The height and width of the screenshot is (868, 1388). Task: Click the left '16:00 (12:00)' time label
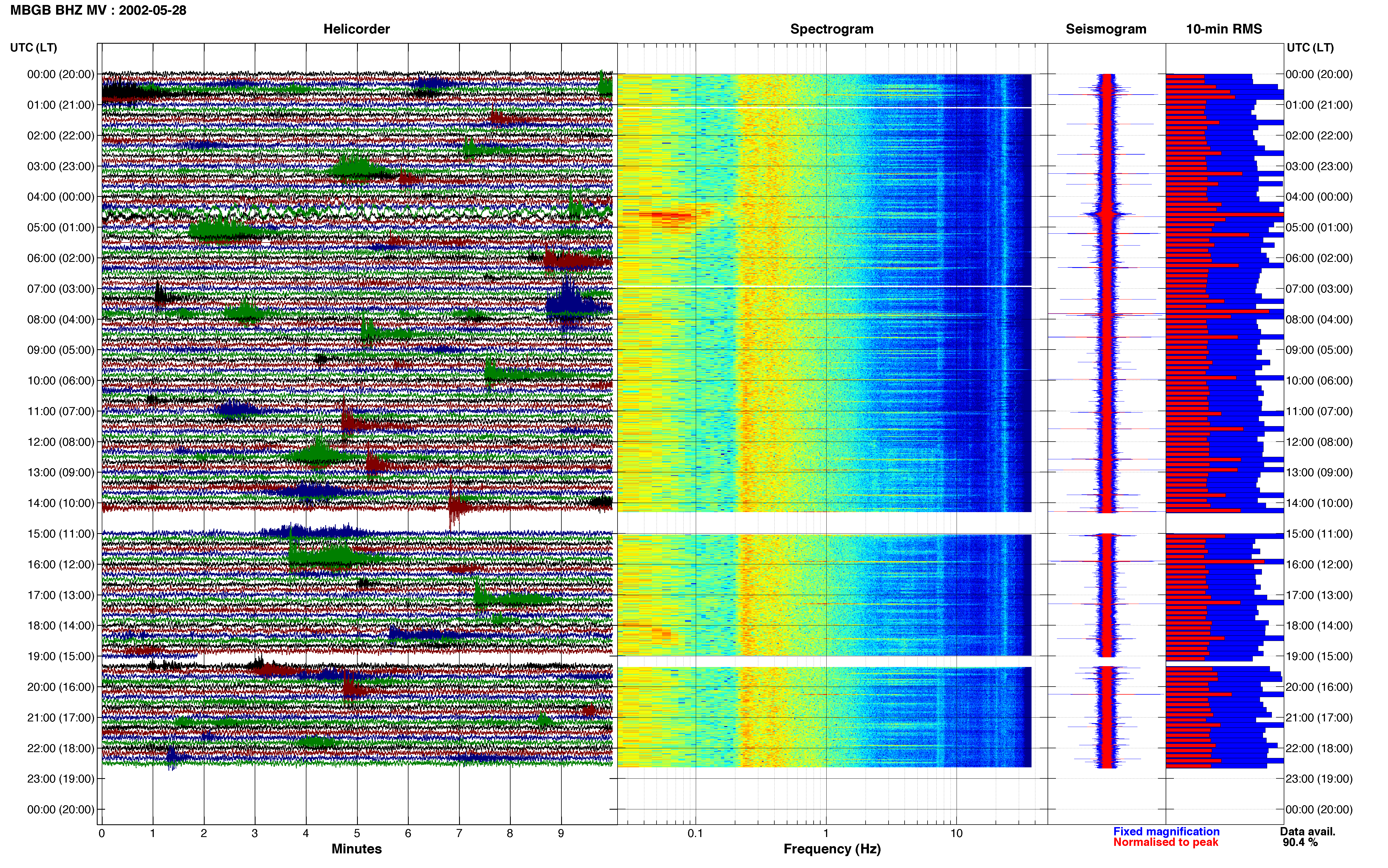(x=61, y=564)
